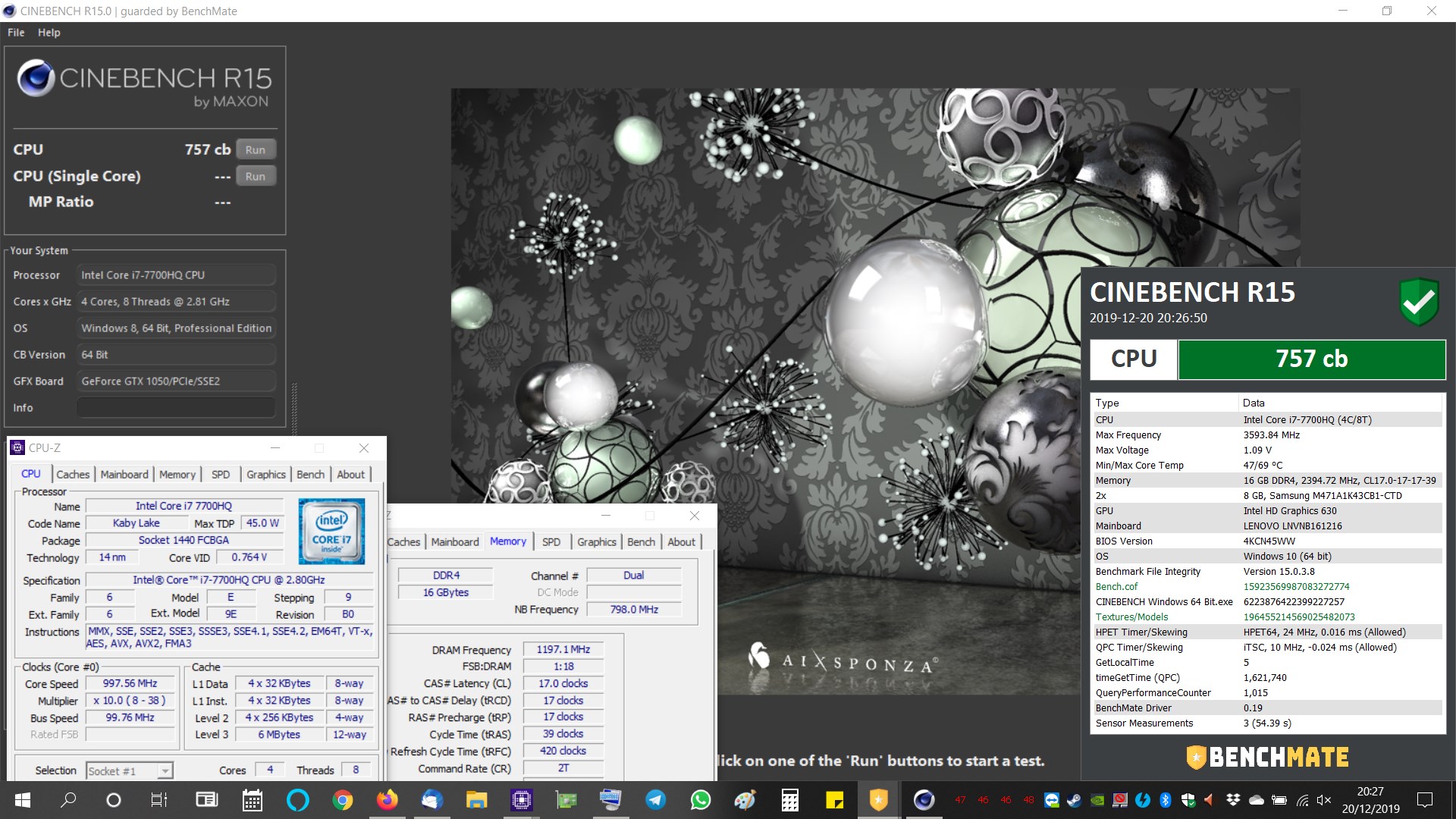Viewport: 1456px width, 819px height.
Task: Open Cortana circle in taskbar
Action: pyautogui.click(x=114, y=800)
